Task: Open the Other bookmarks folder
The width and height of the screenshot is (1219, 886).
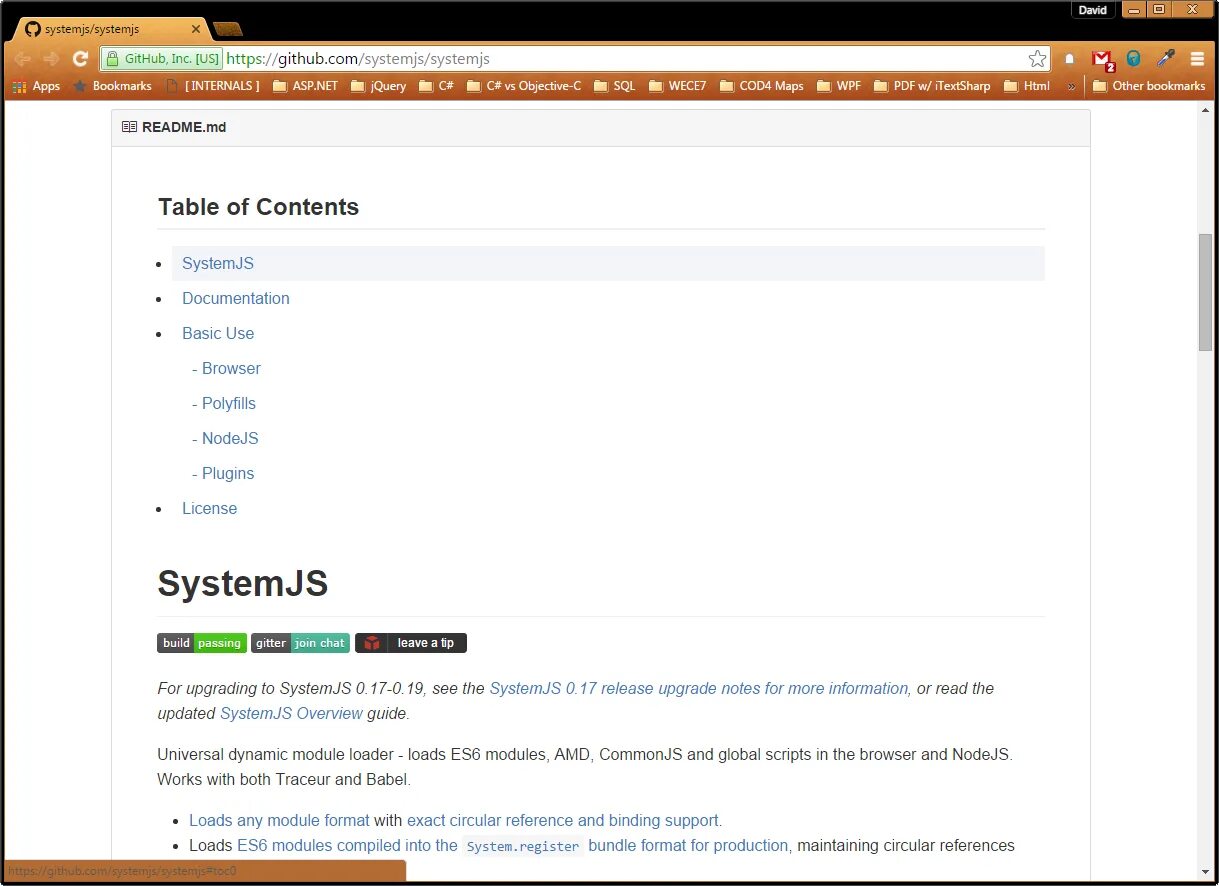Action: [x=1149, y=86]
